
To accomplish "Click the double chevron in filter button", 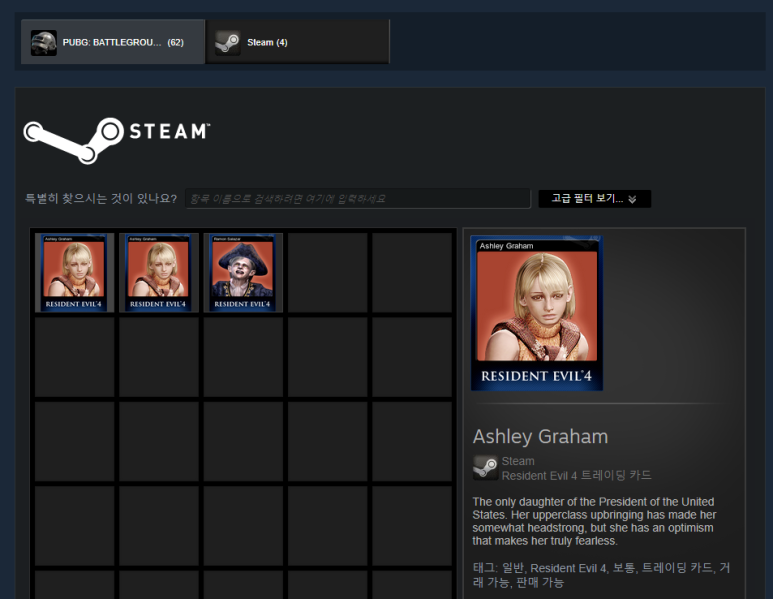I will [x=632, y=199].
